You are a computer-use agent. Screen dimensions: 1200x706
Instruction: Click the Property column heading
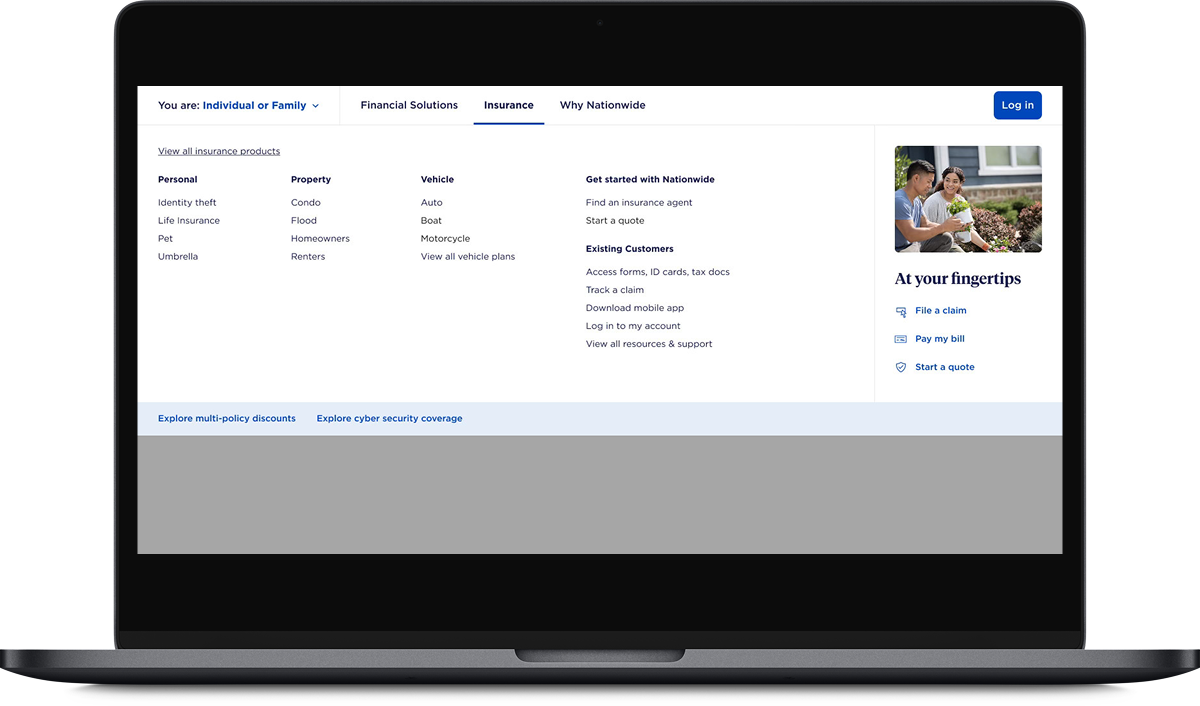(x=311, y=179)
